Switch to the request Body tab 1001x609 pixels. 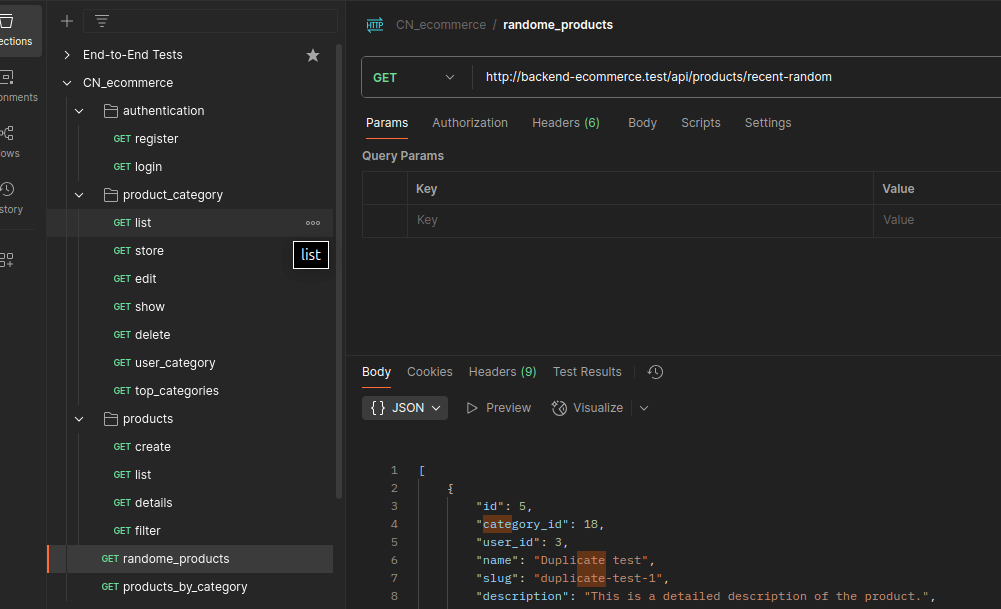(x=642, y=123)
